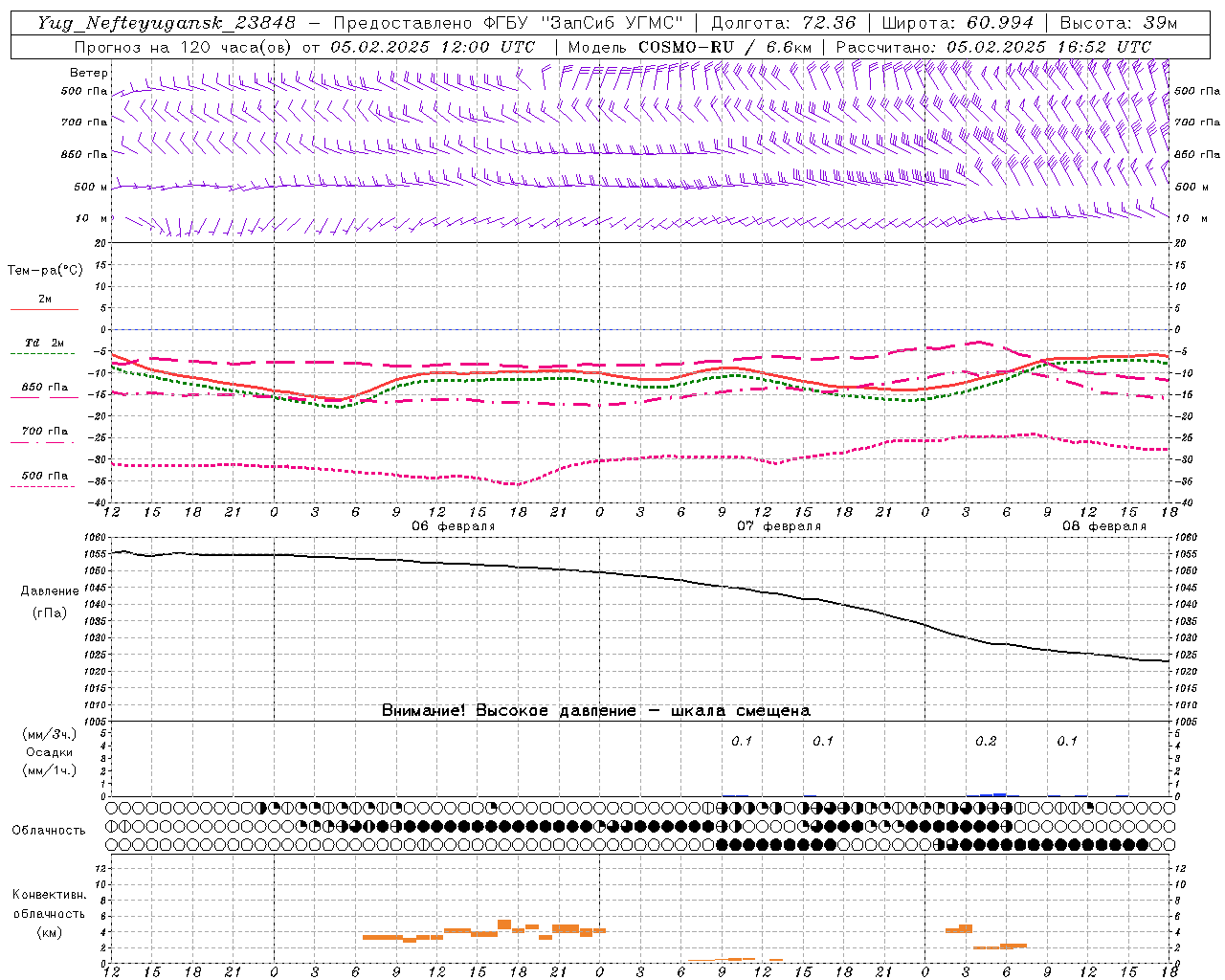Click the (мм/3ч.) precipitation unit label
Image resolution: width=1225 pixels, height=980 pixels.
[49, 734]
